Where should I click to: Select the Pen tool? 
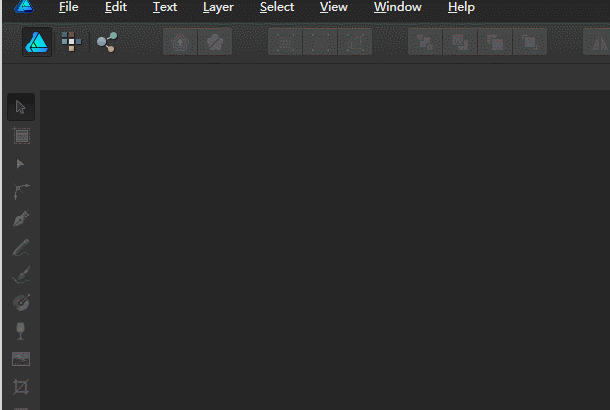tap(21, 219)
